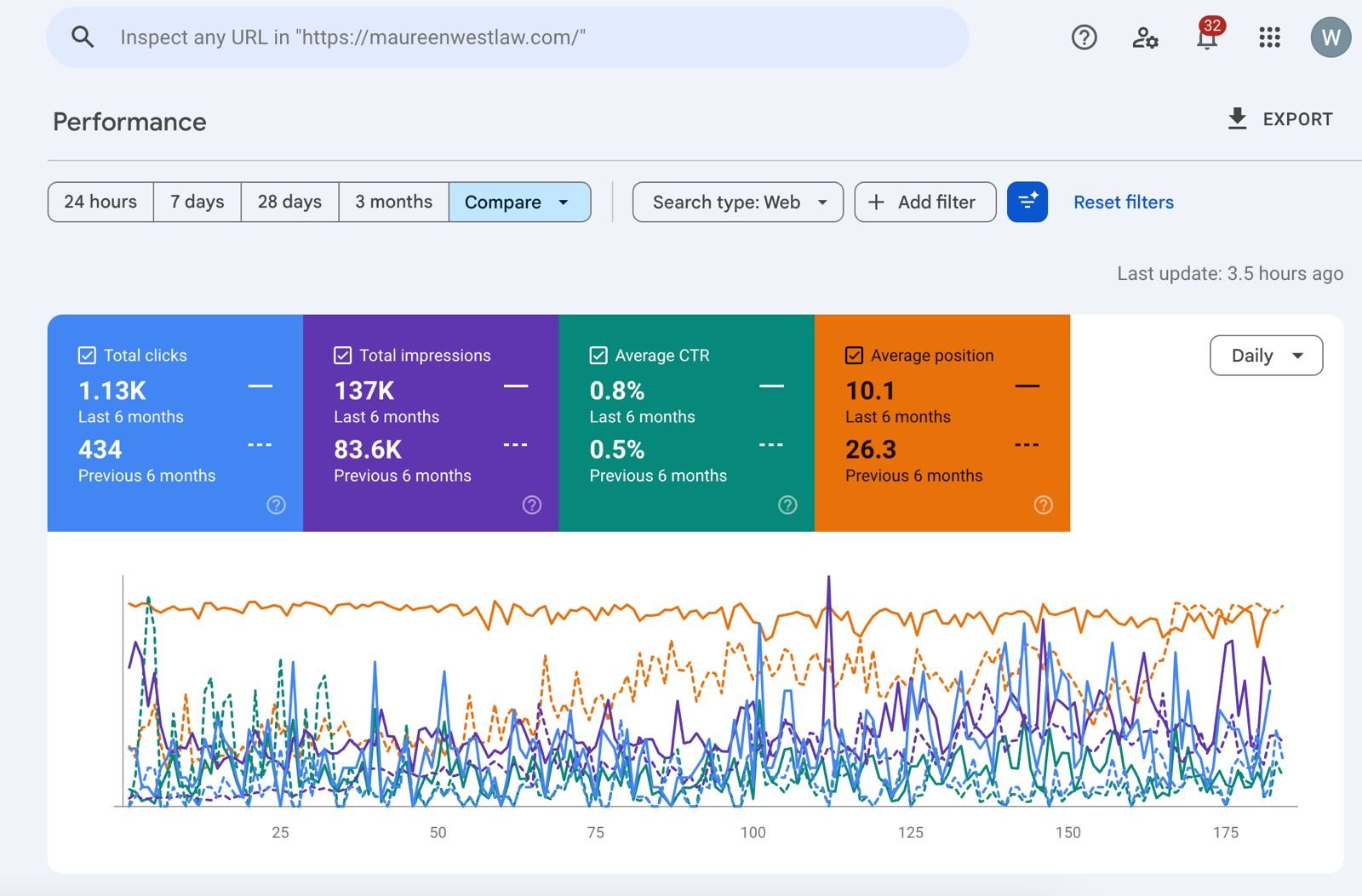Select the 3 months range tab

click(393, 202)
